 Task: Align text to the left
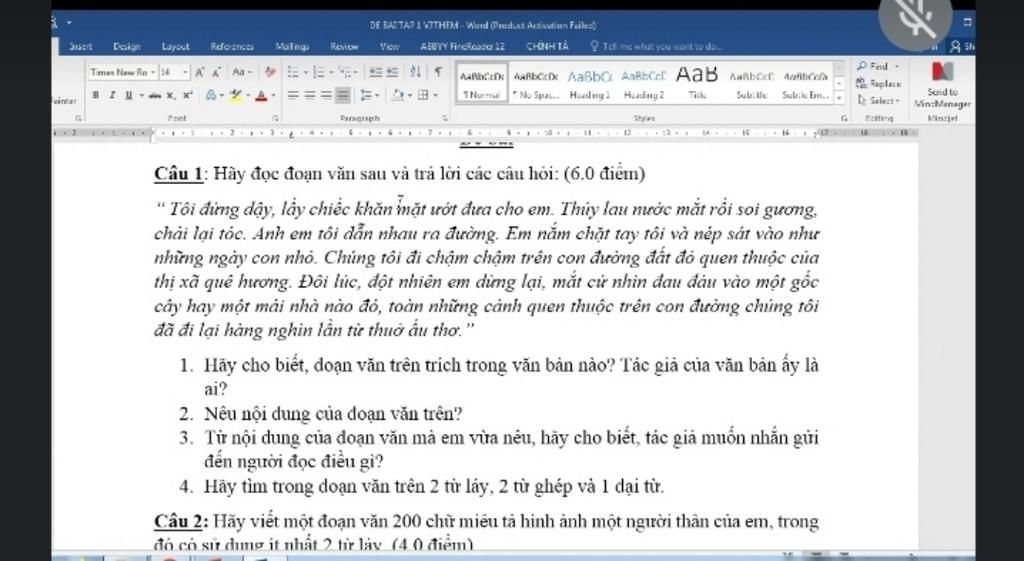click(293, 95)
